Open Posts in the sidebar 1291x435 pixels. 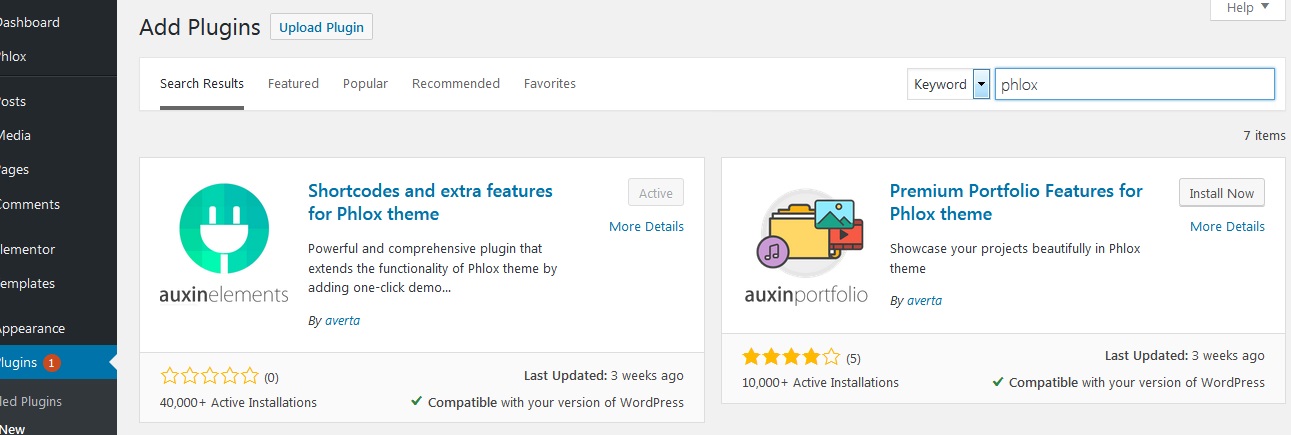13,102
